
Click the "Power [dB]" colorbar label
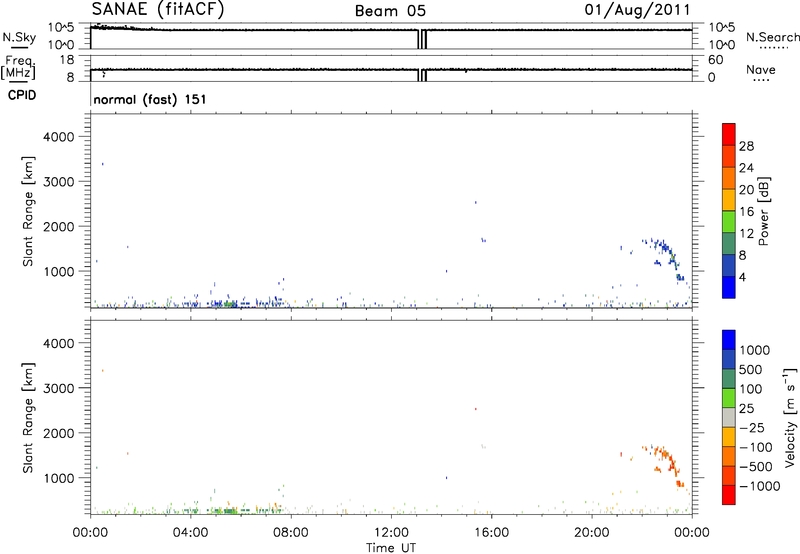(764, 211)
